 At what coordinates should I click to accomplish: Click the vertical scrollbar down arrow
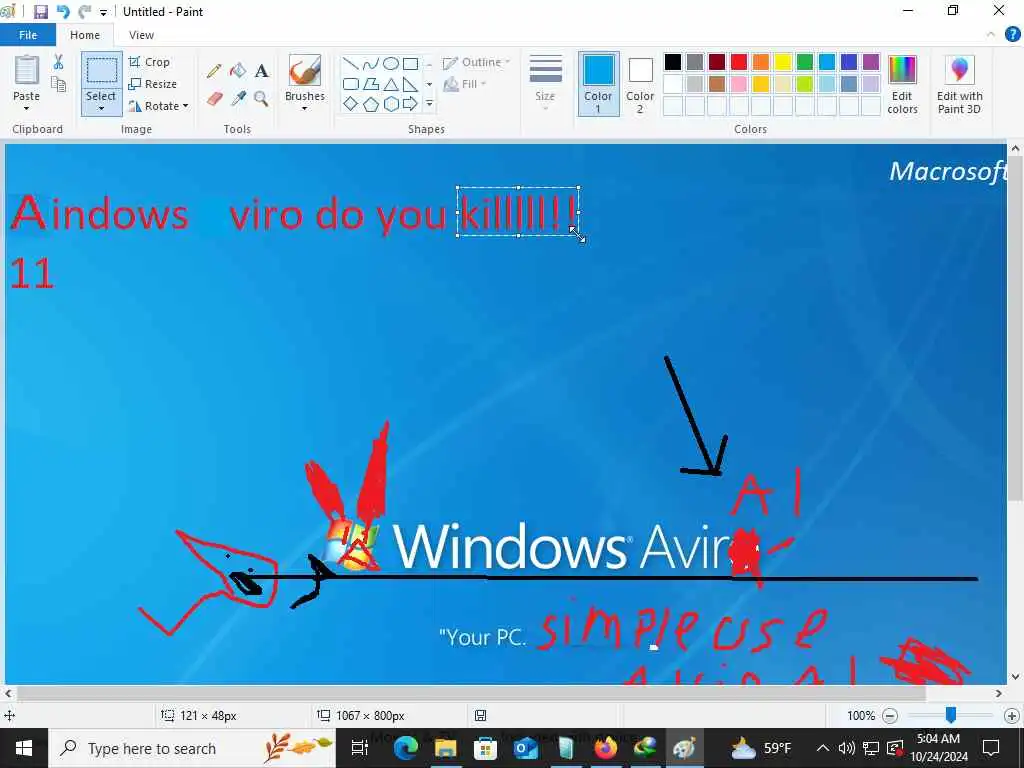coord(1015,677)
